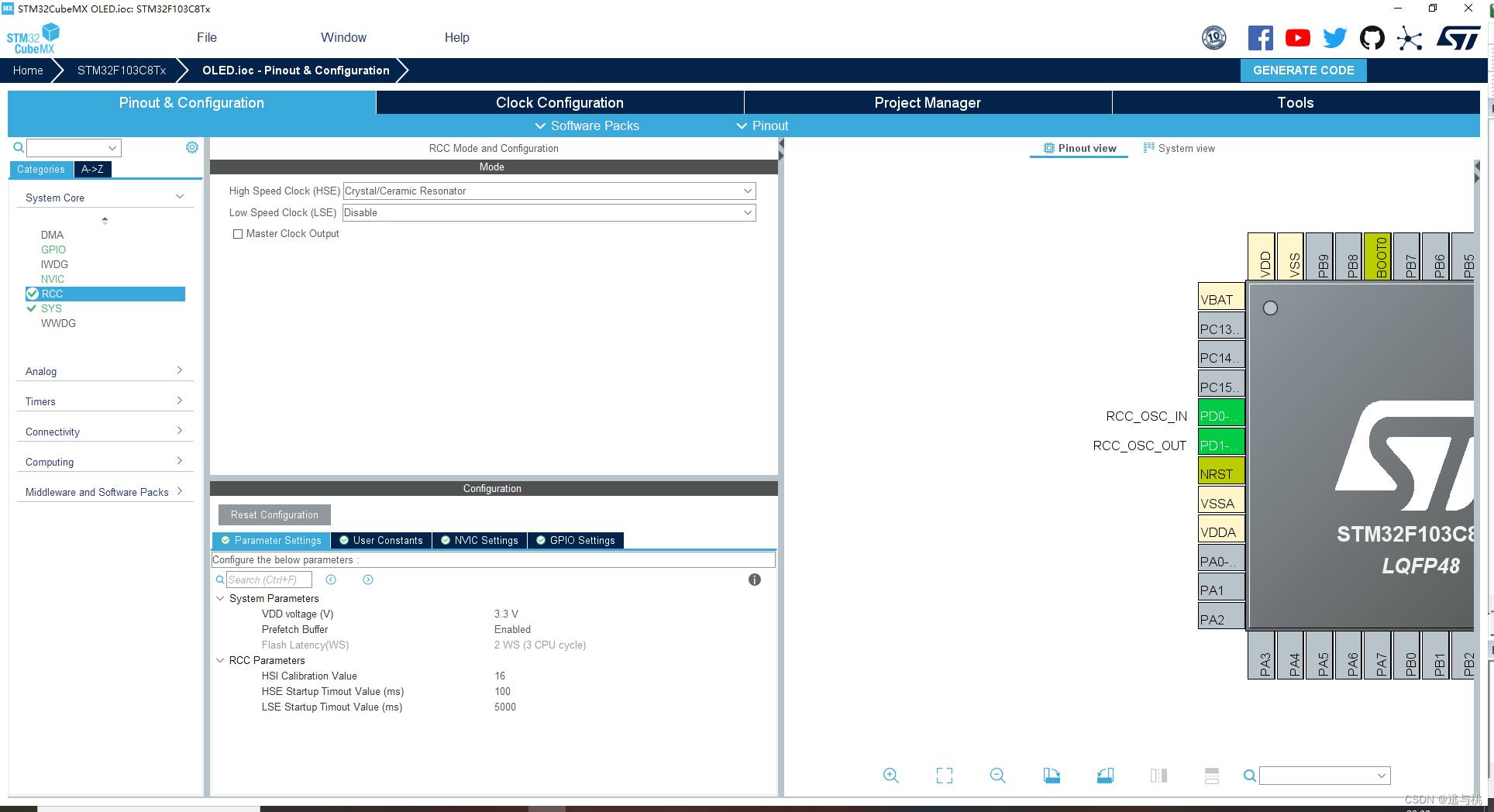Screen dimensions: 1494x812
Task: Show parameter info icon
Action: pyautogui.click(x=755, y=580)
